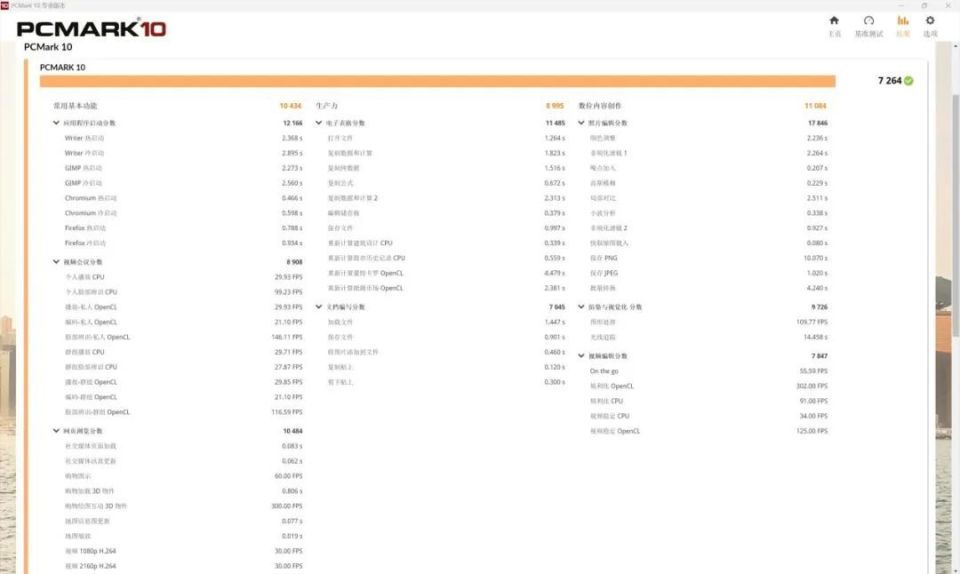Select the 0.083 s web browsing row
This screenshot has height=574, width=960.
[183, 446]
